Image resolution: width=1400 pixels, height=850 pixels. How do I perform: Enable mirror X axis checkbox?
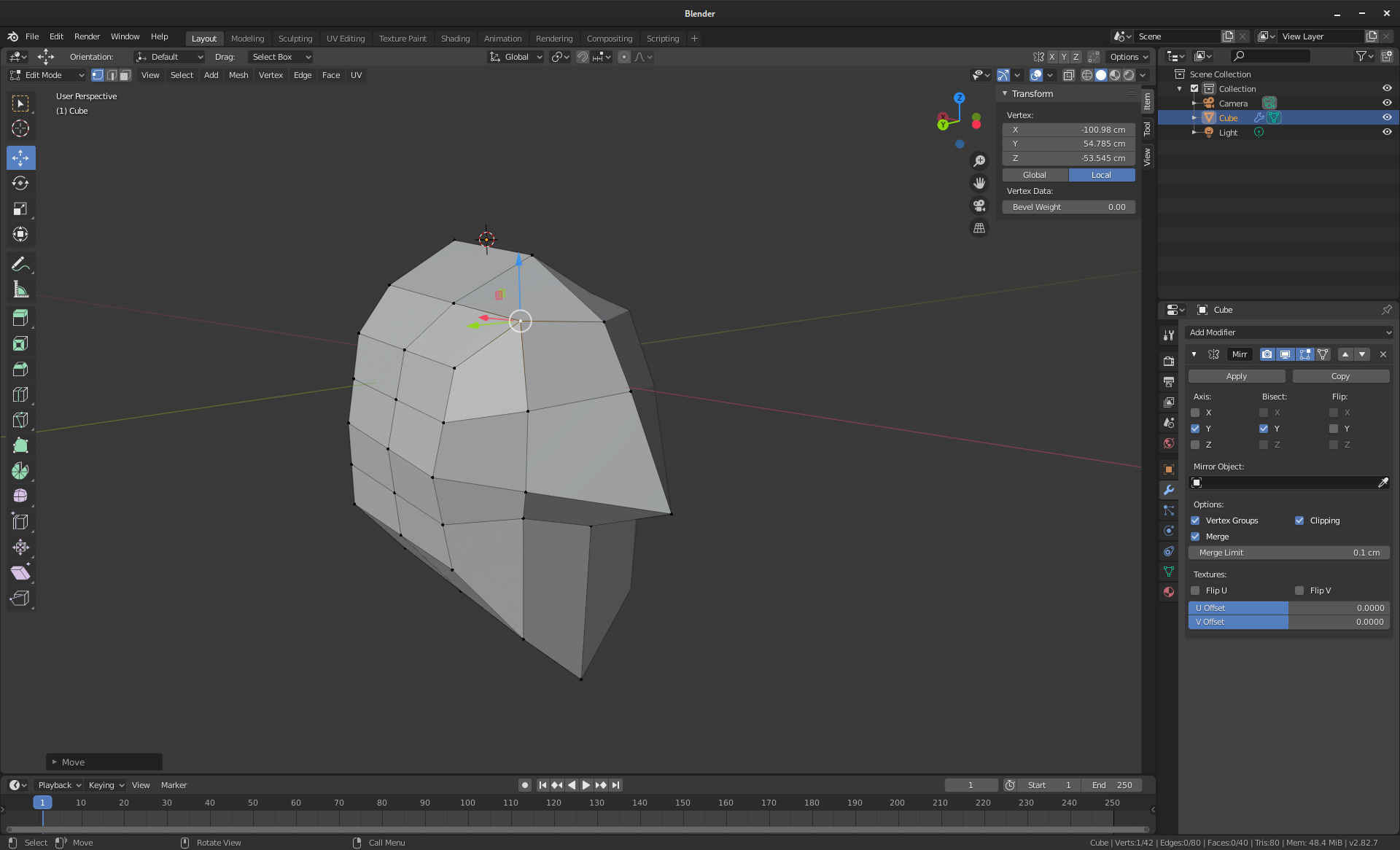pos(1195,413)
